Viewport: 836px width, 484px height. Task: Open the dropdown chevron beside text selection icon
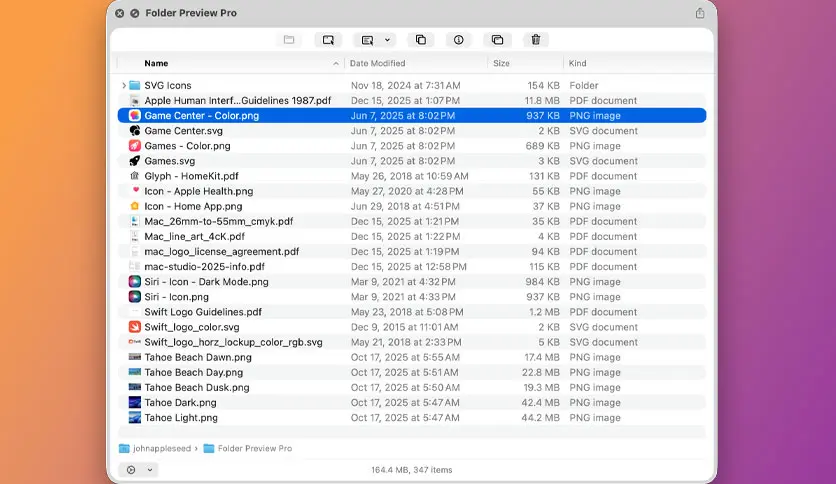pos(388,39)
